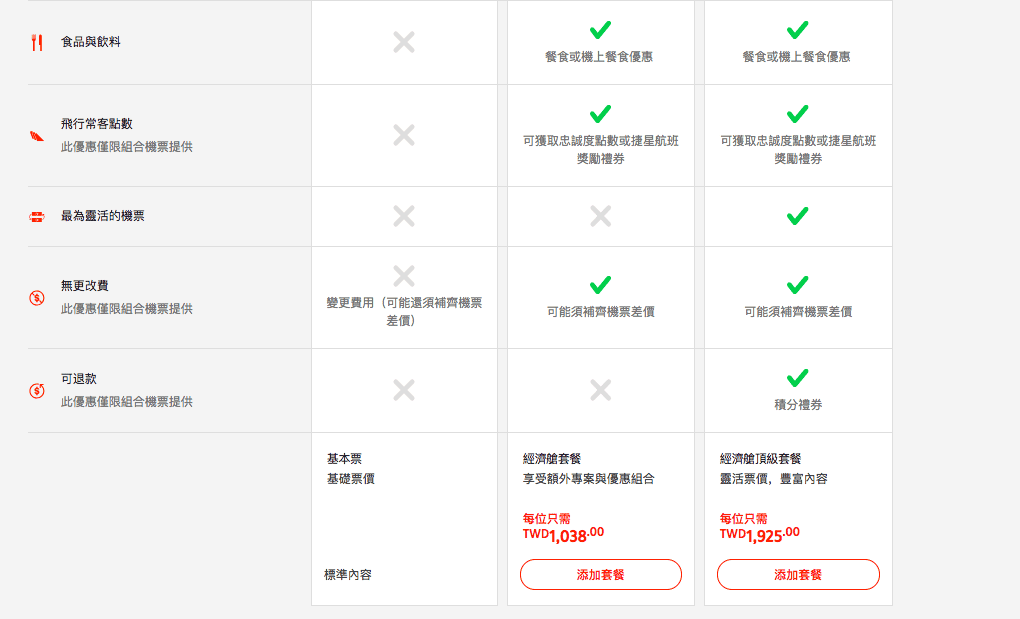Click green check for no change fee in middle column
The width and height of the screenshot is (1020, 619).
click(600, 285)
